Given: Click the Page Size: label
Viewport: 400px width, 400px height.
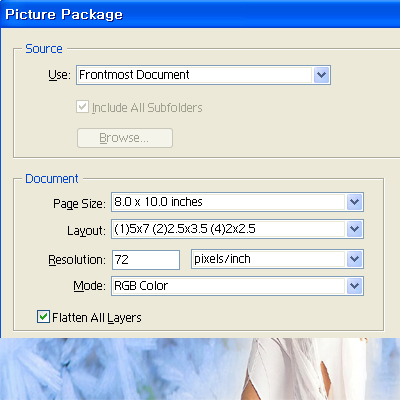Looking at the screenshot, I should point(79,204).
